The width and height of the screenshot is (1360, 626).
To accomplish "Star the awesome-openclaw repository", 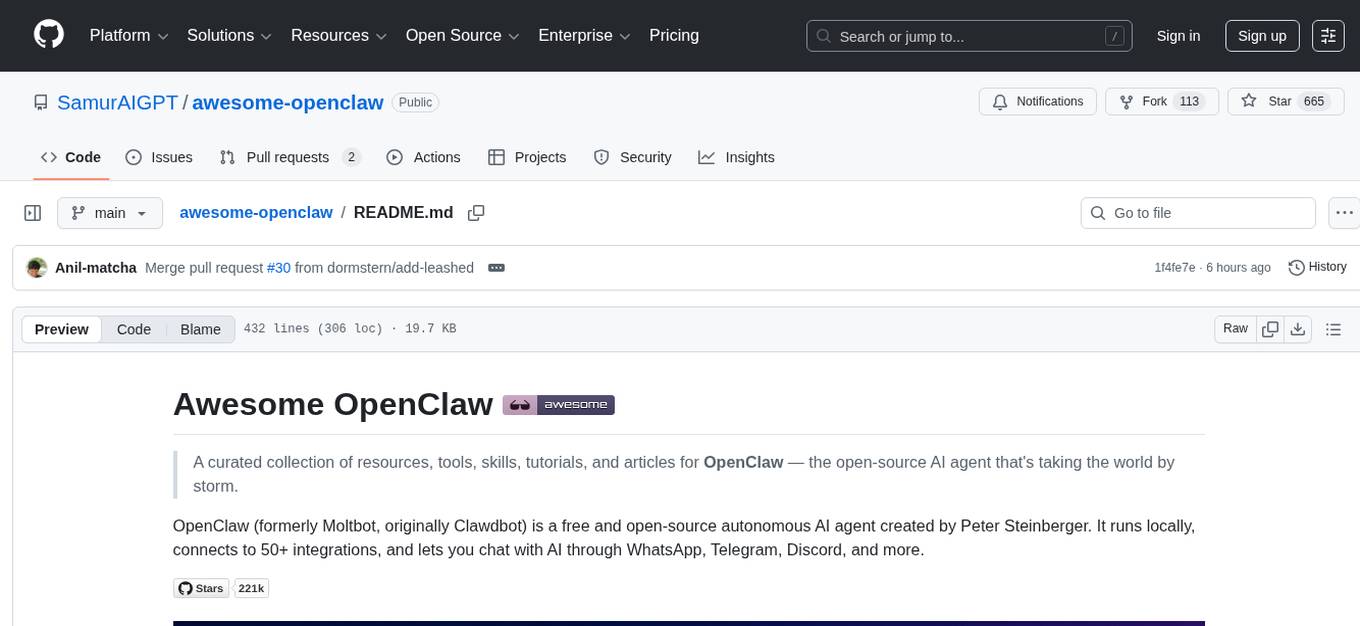I will [x=1270, y=101].
